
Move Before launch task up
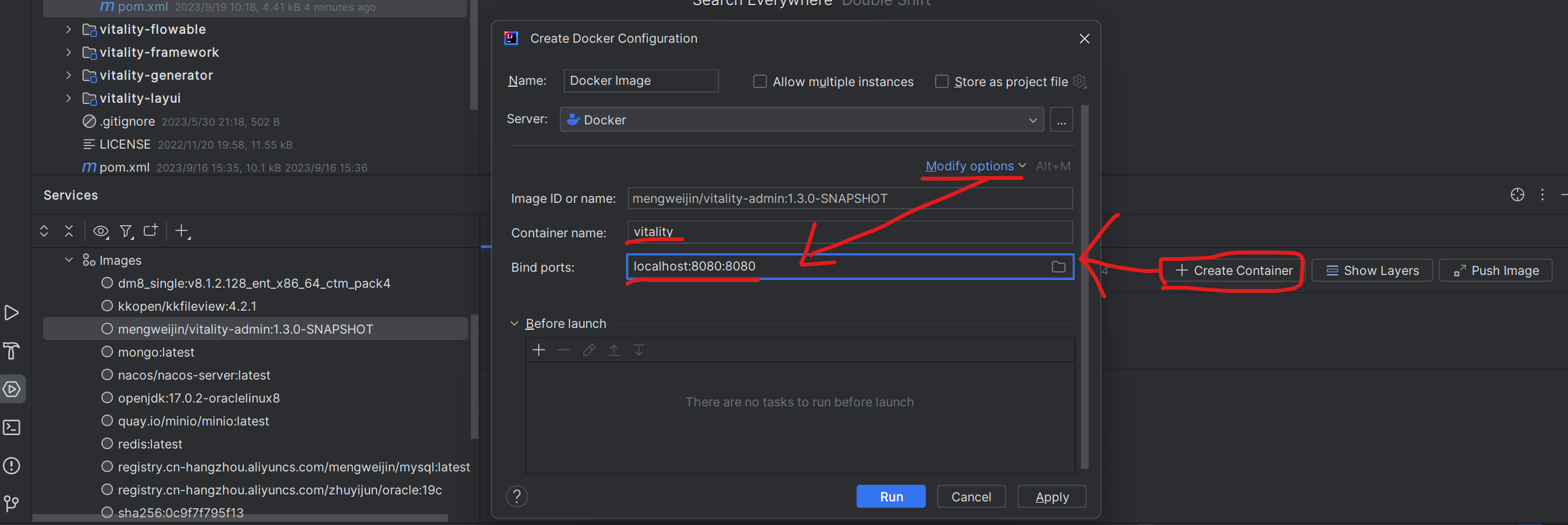coord(613,350)
